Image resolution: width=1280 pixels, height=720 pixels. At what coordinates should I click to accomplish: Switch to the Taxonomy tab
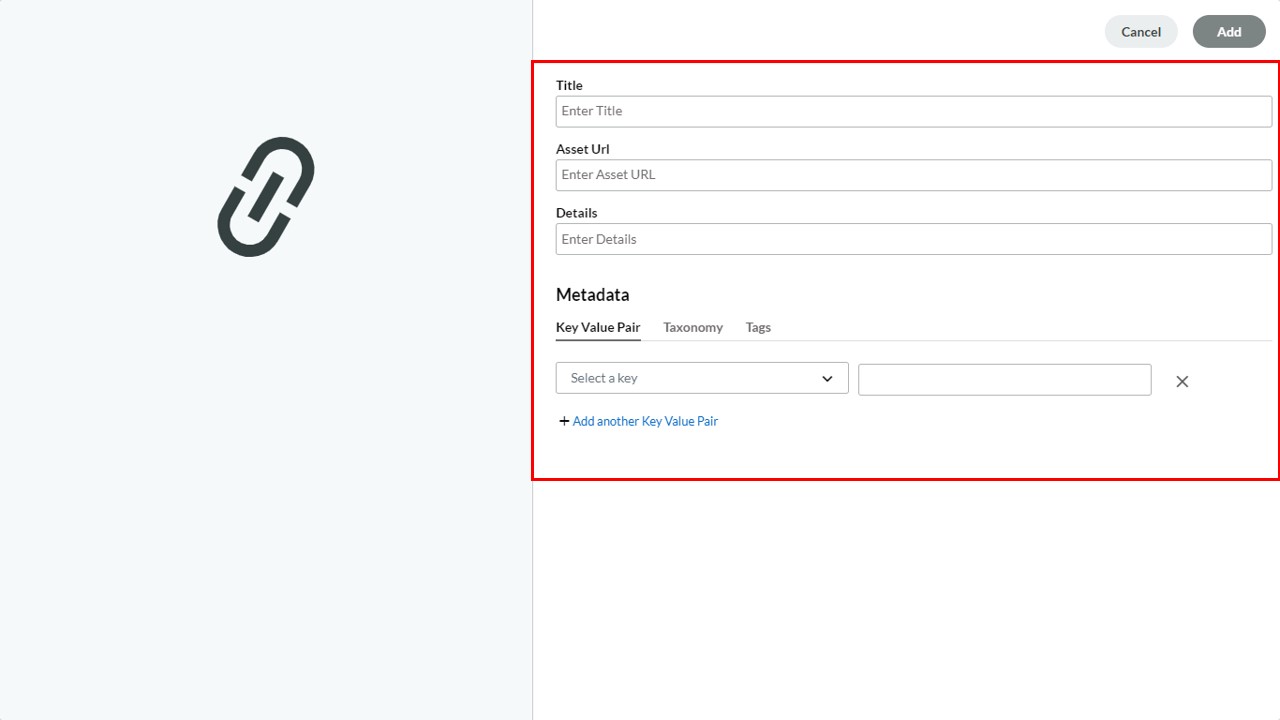(x=693, y=327)
